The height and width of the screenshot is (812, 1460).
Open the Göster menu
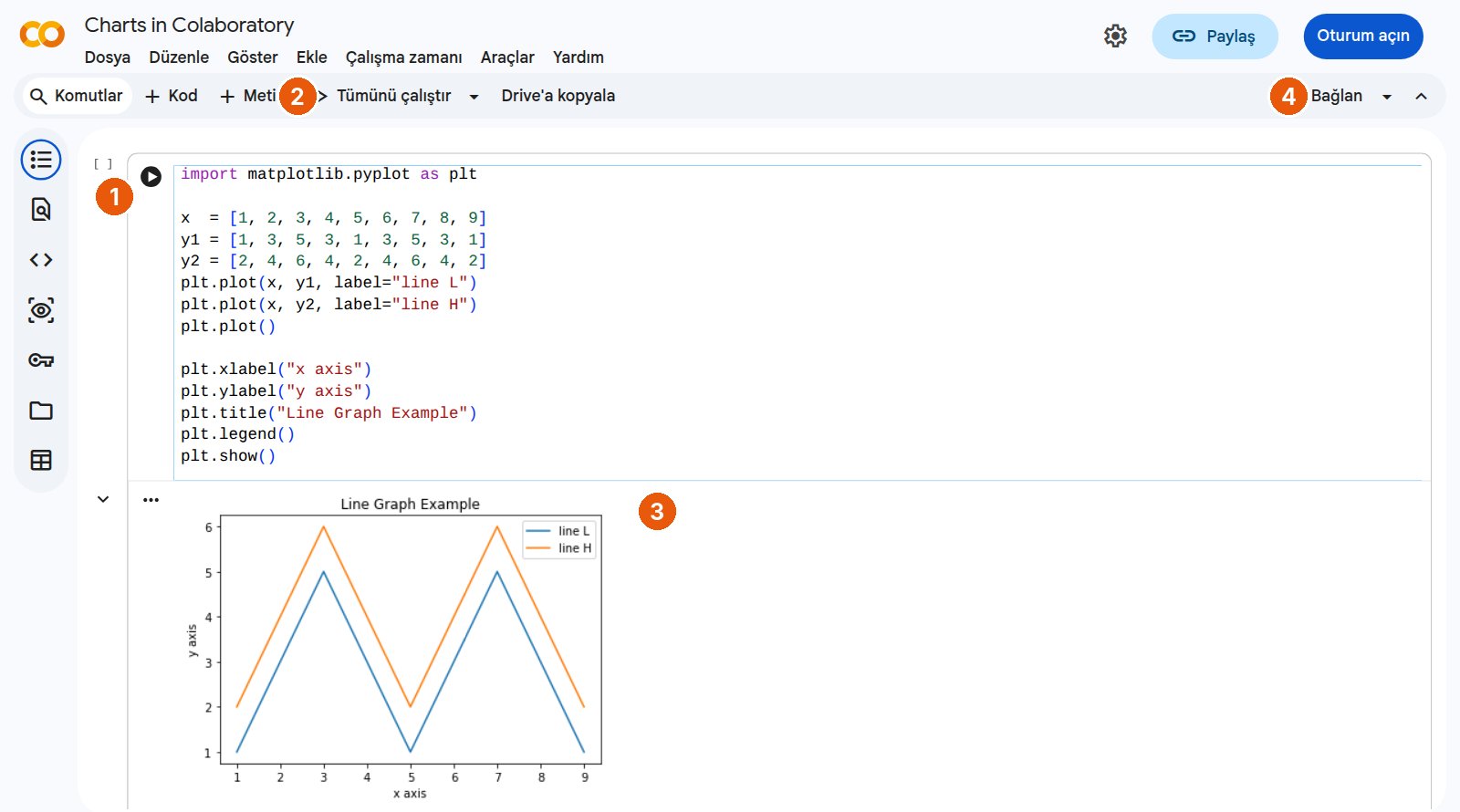point(253,57)
